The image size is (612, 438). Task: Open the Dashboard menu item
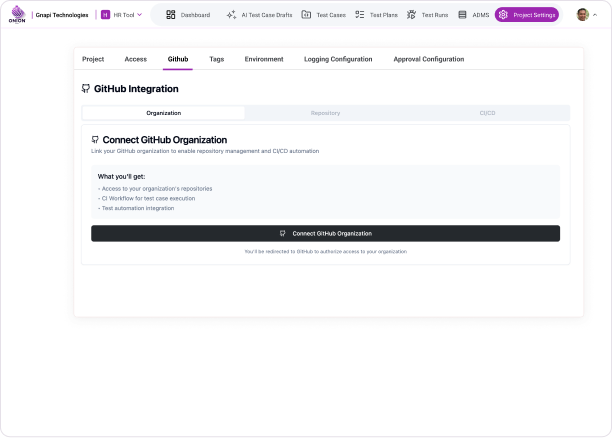188,15
